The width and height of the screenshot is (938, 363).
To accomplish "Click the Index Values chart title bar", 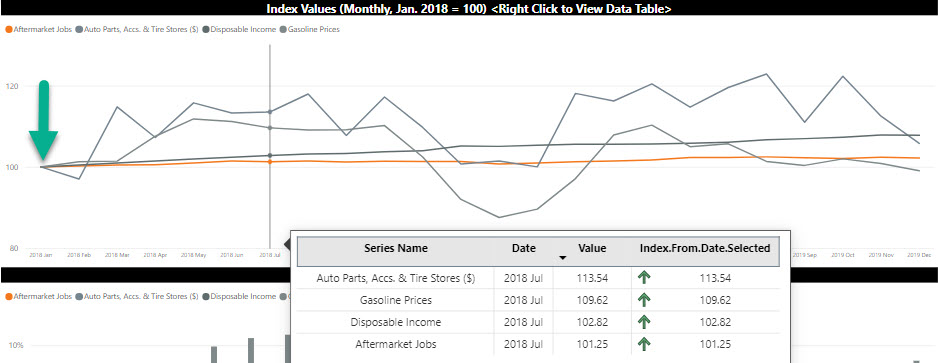I will click(x=469, y=8).
